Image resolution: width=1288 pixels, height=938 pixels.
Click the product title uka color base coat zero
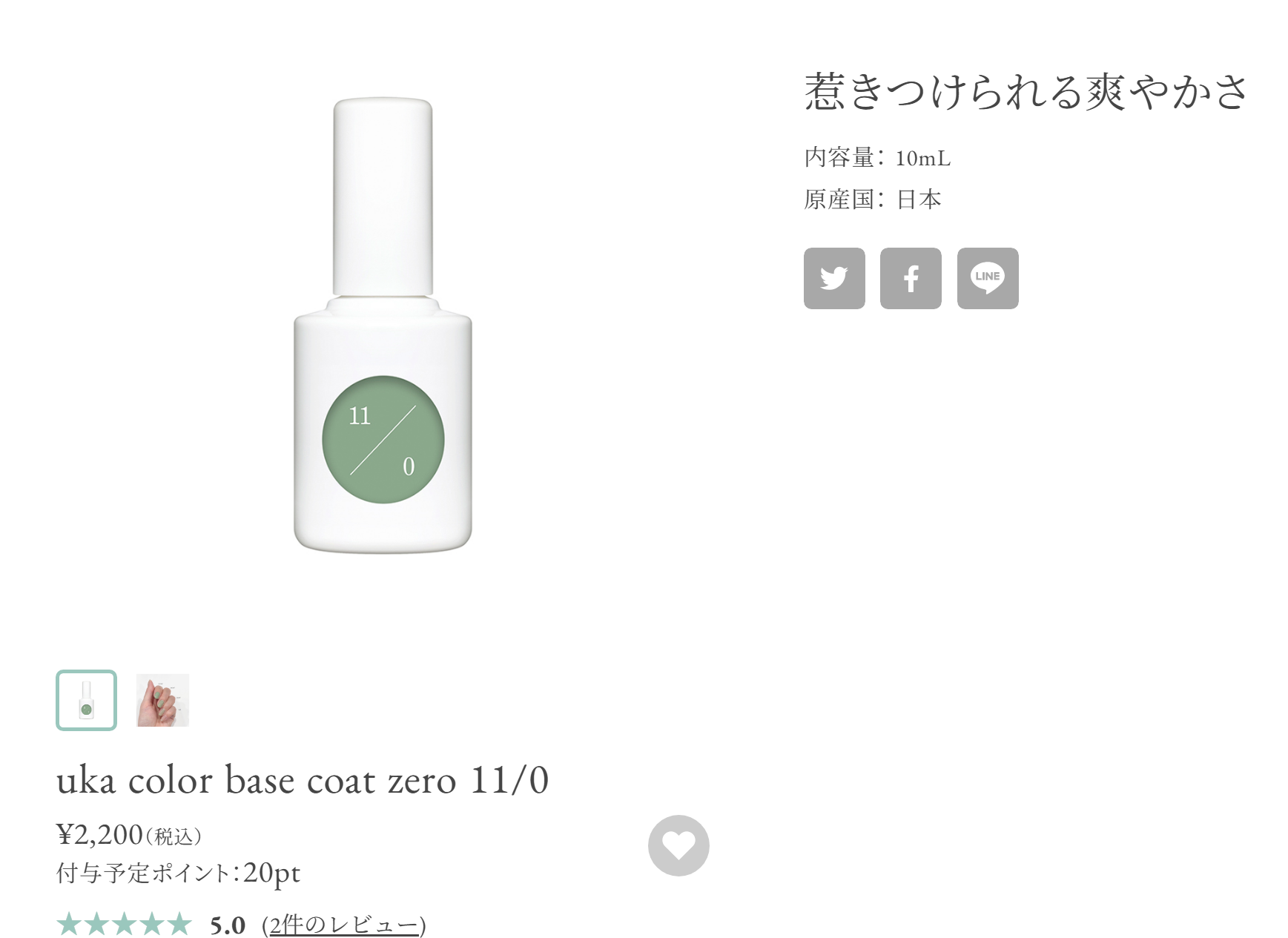302,780
